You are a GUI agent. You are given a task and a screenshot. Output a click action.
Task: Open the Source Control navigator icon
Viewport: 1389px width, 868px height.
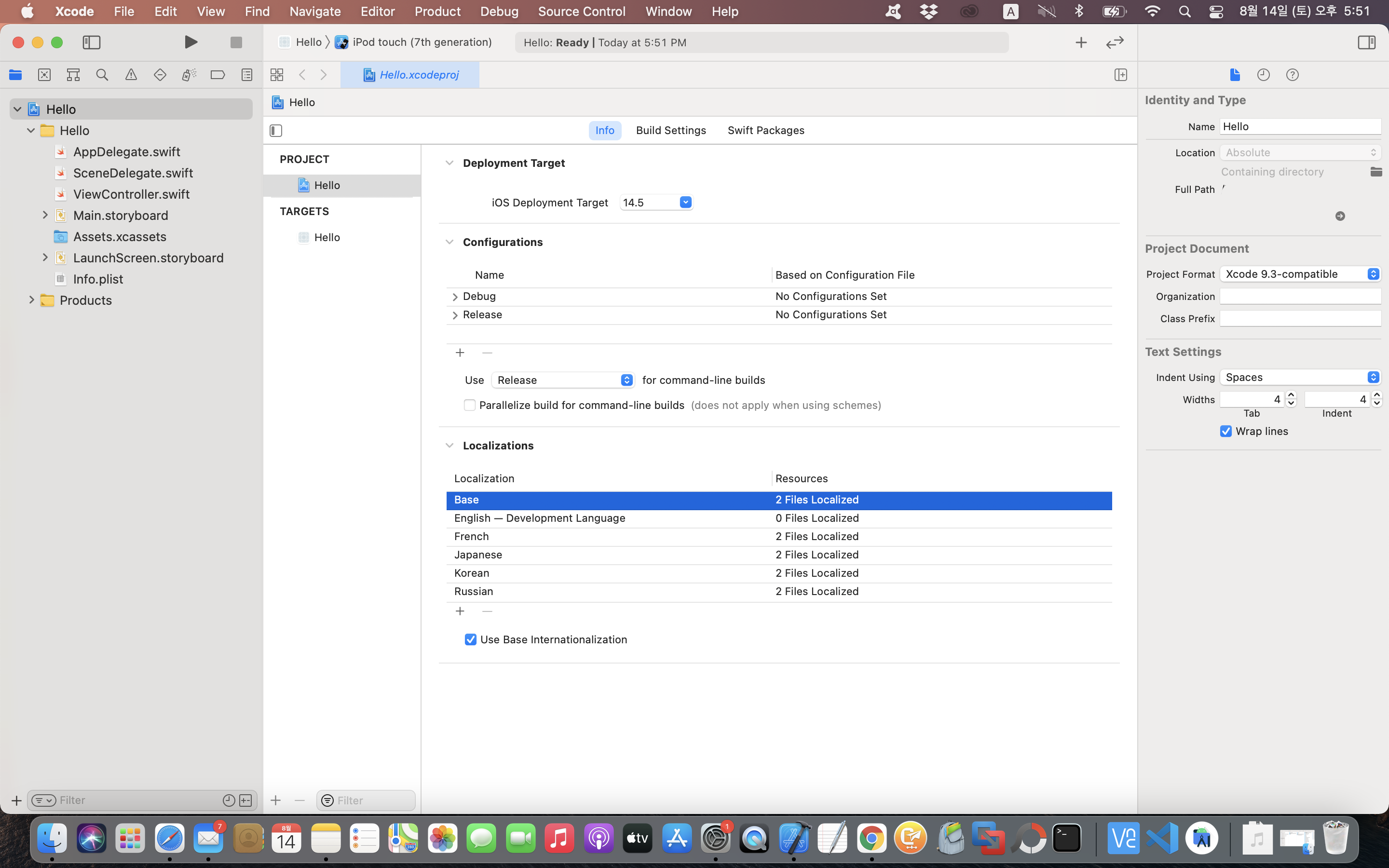pyautogui.click(x=44, y=75)
